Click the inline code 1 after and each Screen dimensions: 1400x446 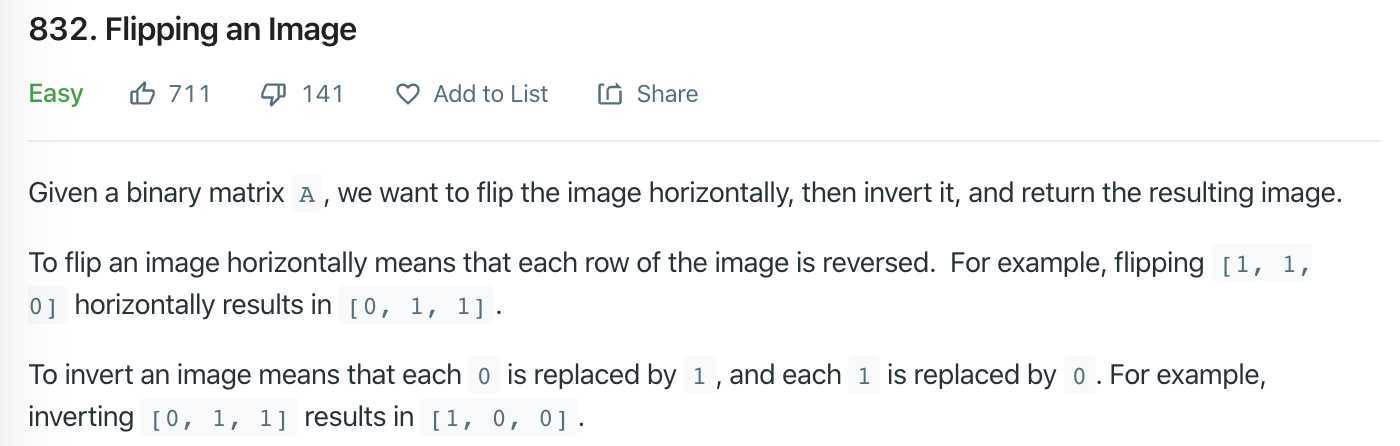point(864,377)
